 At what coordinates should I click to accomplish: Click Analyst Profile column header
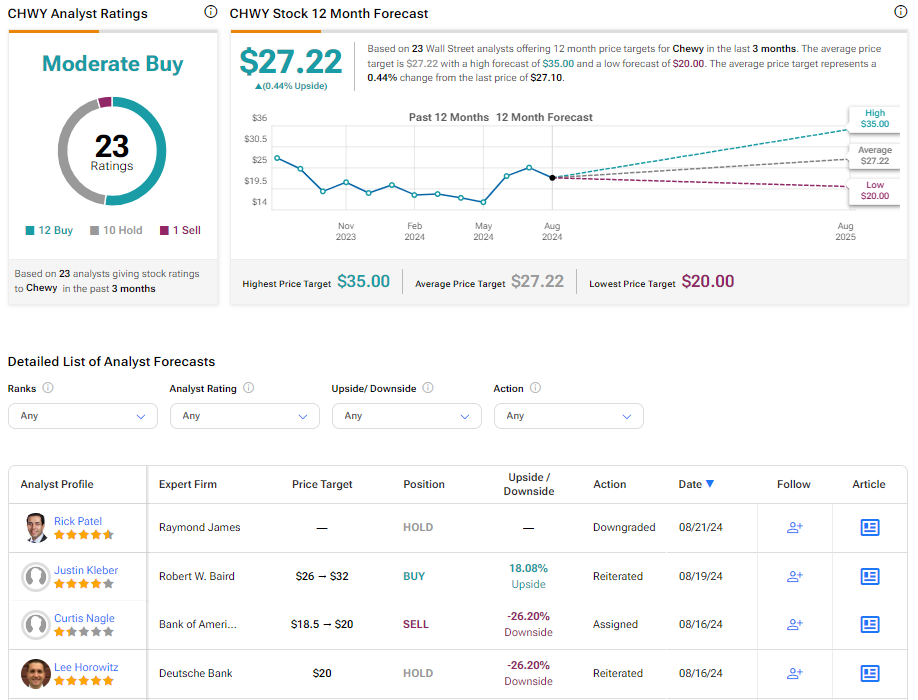57,484
